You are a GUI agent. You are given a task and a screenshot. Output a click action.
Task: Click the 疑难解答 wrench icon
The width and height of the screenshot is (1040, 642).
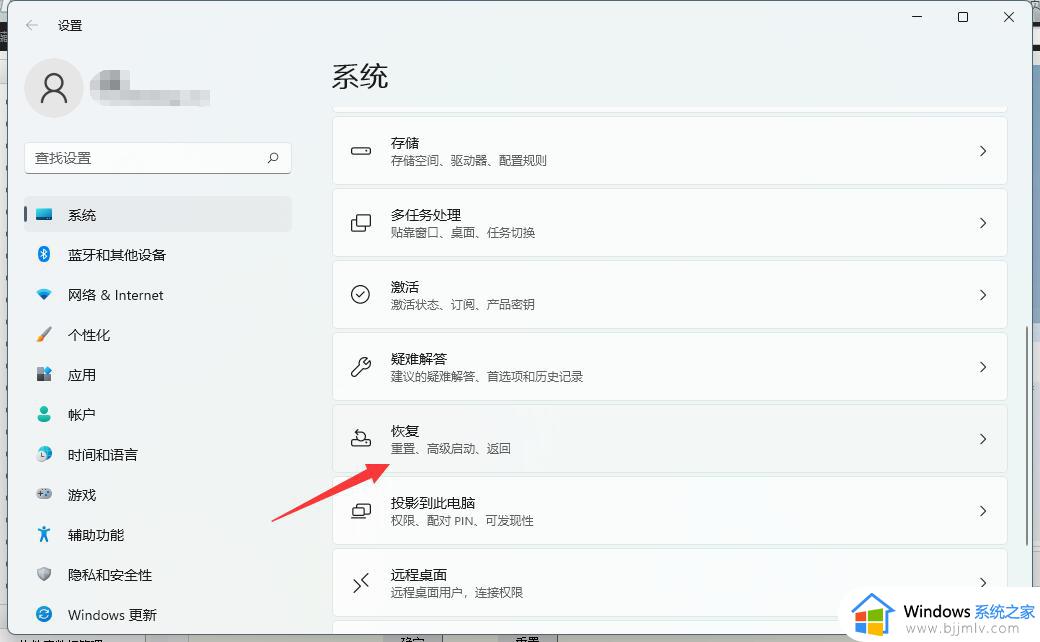(x=361, y=367)
